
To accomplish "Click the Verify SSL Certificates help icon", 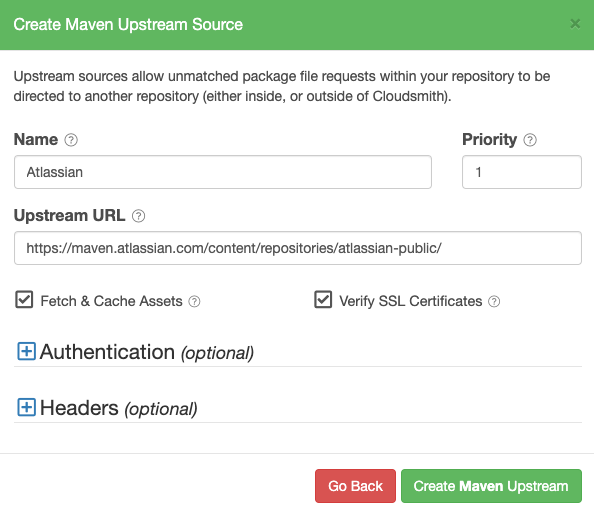I will pyautogui.click(x=494, y=302).
